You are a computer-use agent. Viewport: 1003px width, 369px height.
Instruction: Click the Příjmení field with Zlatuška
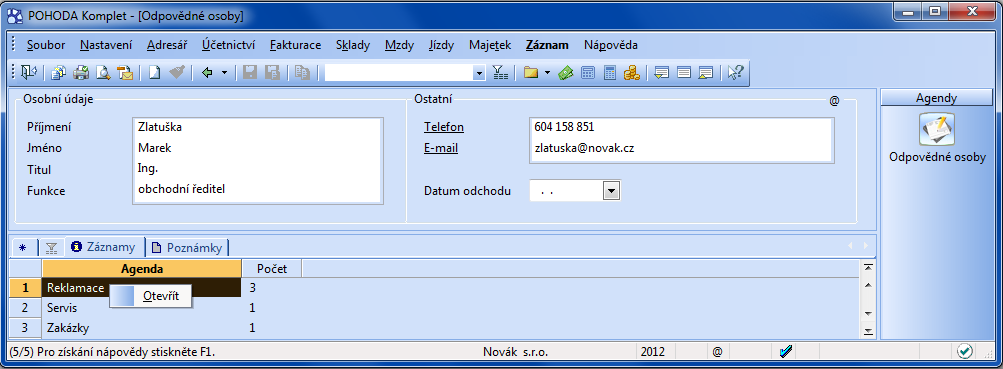[258, 127]
